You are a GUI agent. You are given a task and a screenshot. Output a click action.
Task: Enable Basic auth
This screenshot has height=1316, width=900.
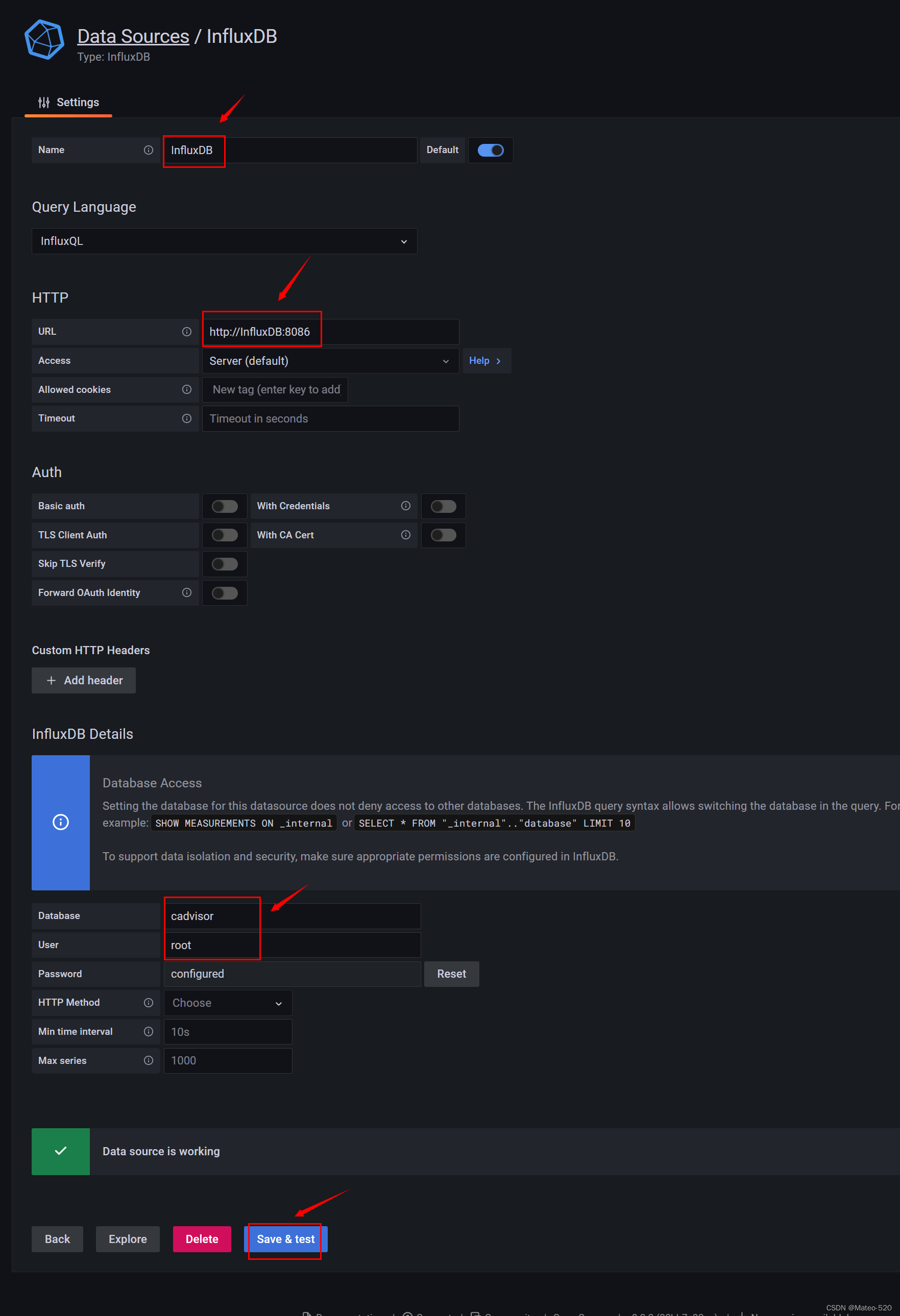224,506
